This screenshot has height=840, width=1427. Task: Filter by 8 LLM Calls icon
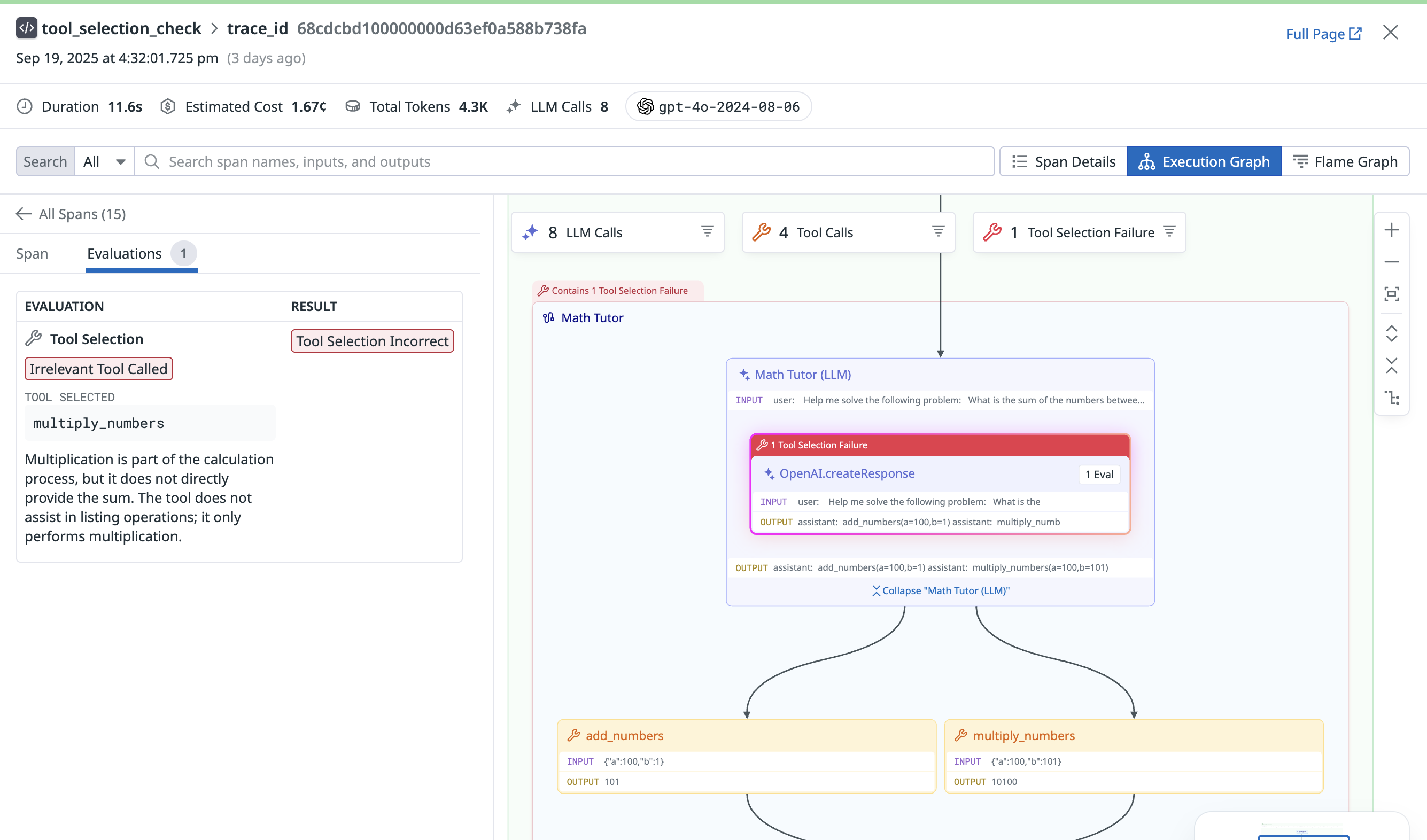pos(530,232)
